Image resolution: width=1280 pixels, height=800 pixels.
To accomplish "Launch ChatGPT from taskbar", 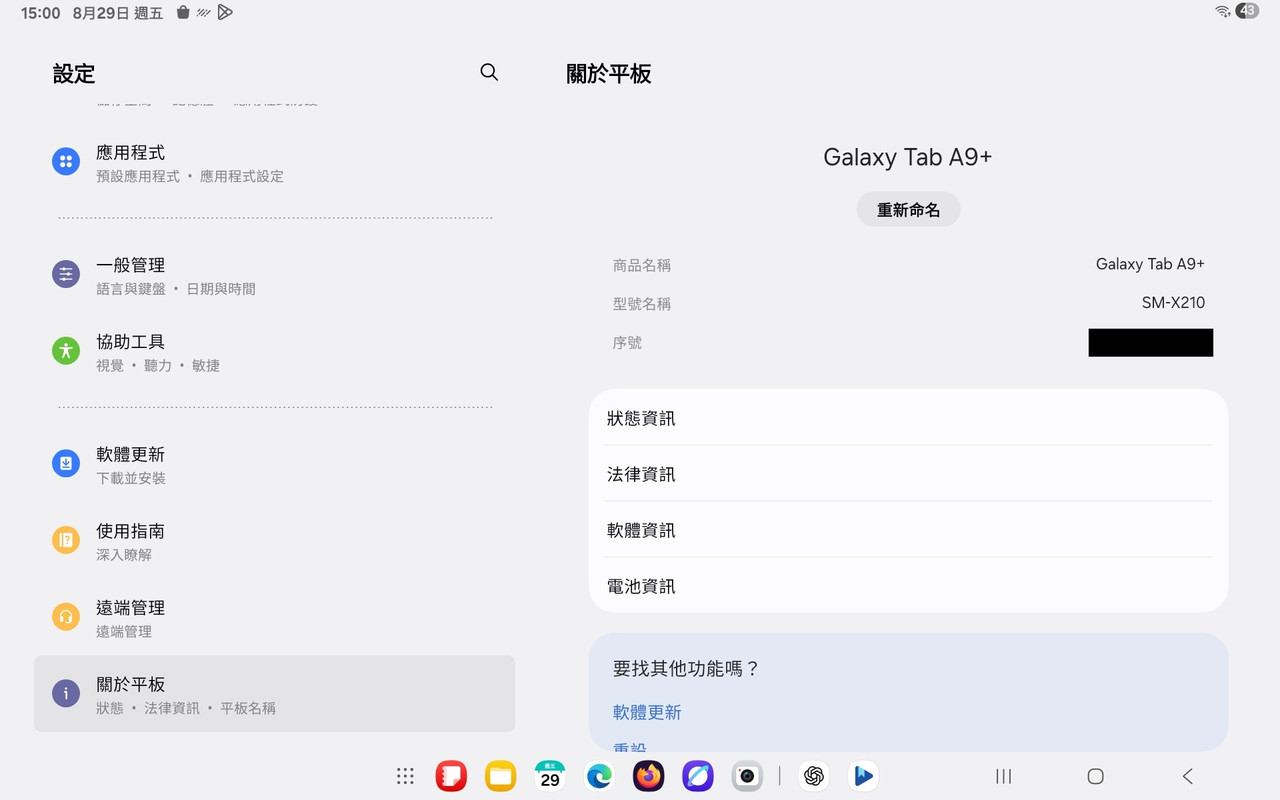I will (x=815, y=776).
